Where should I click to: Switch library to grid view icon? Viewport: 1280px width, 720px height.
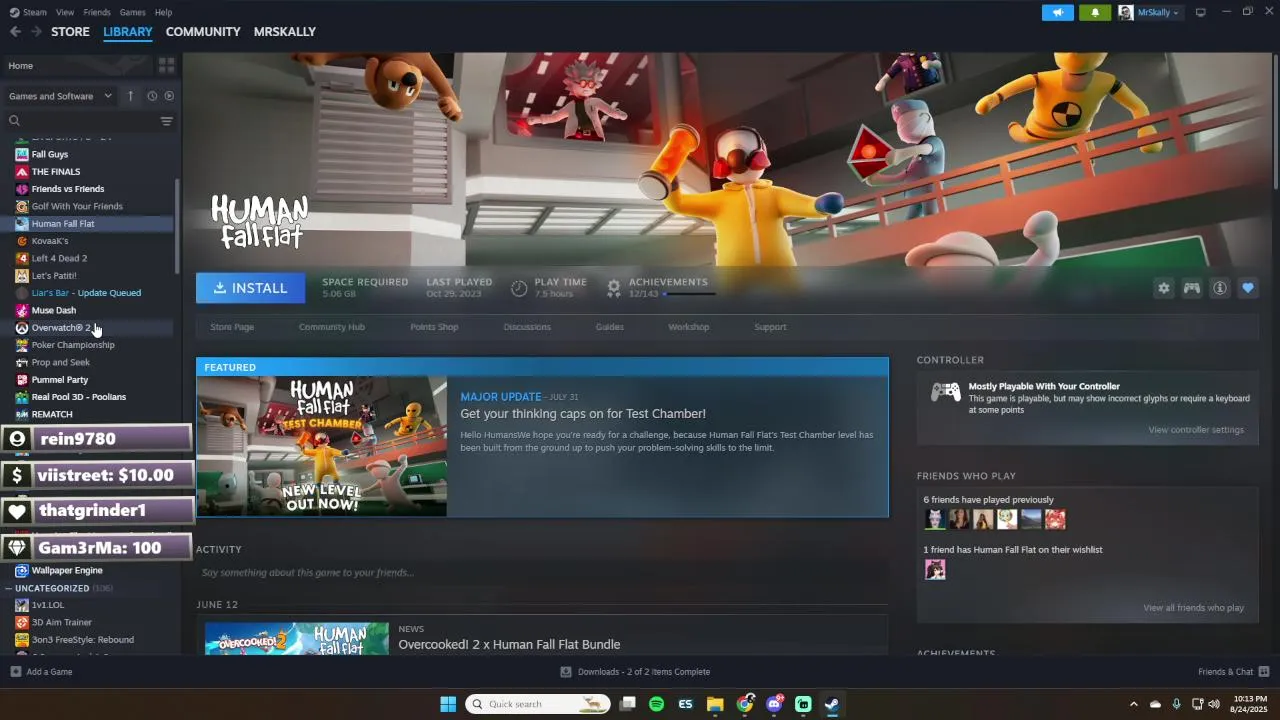coord(166,65)
